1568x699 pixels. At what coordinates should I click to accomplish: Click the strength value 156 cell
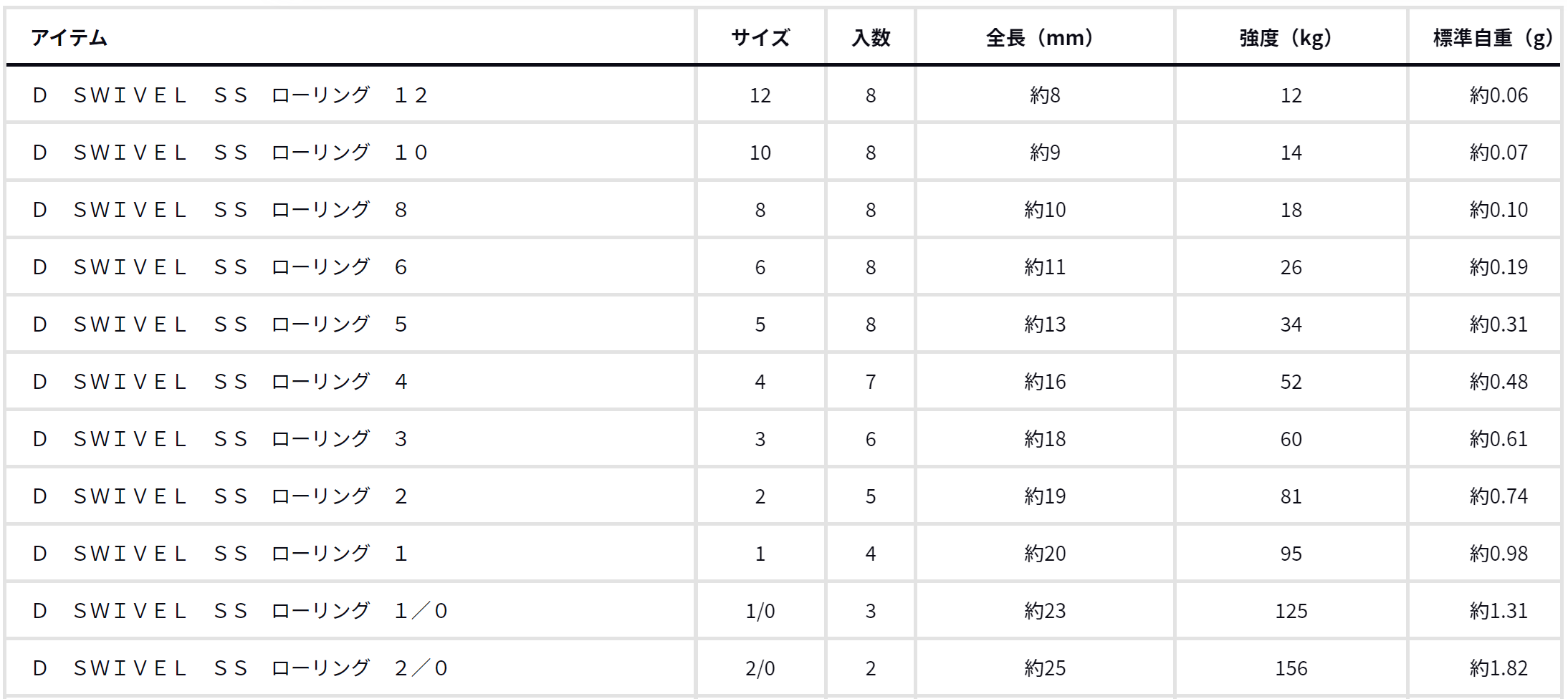pos(1291,668)
